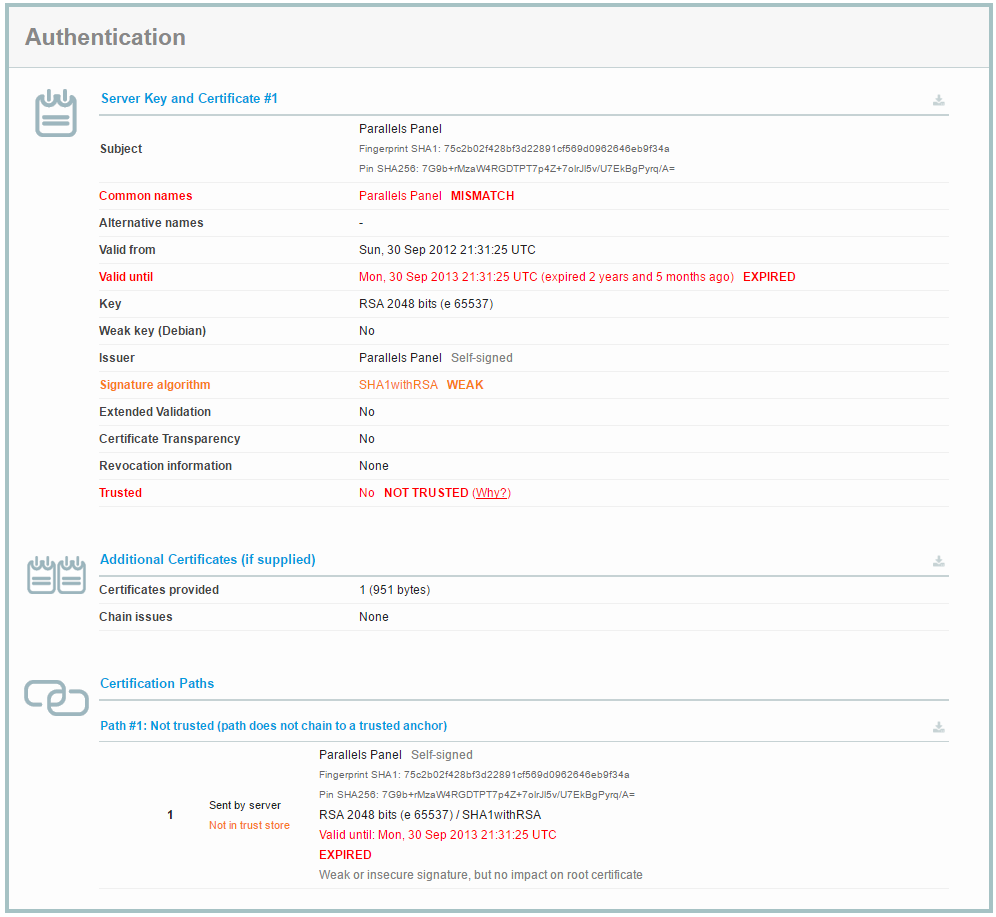
Task: Click the download icon for Server Key and Certificate
Action: 938,100
